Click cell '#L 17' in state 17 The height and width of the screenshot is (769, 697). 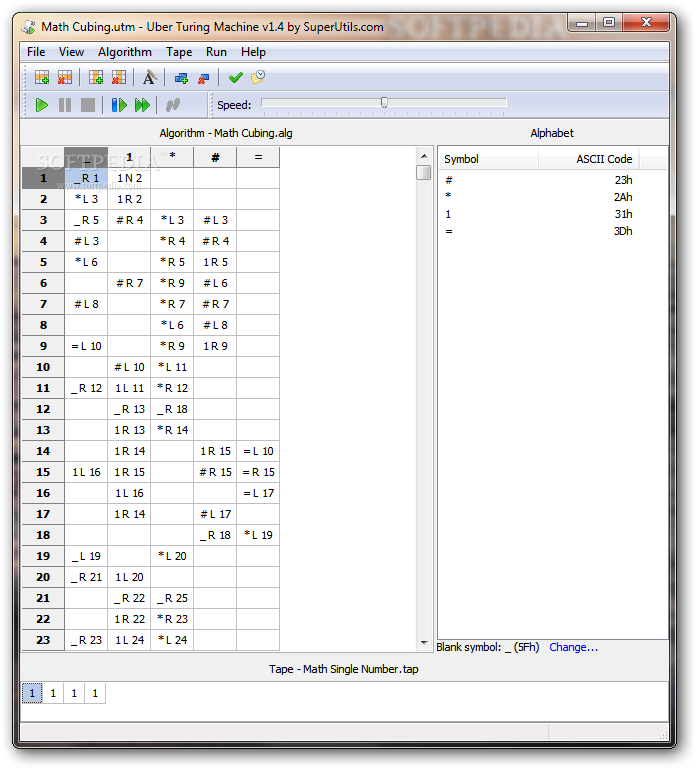click(x=215, y=514)
